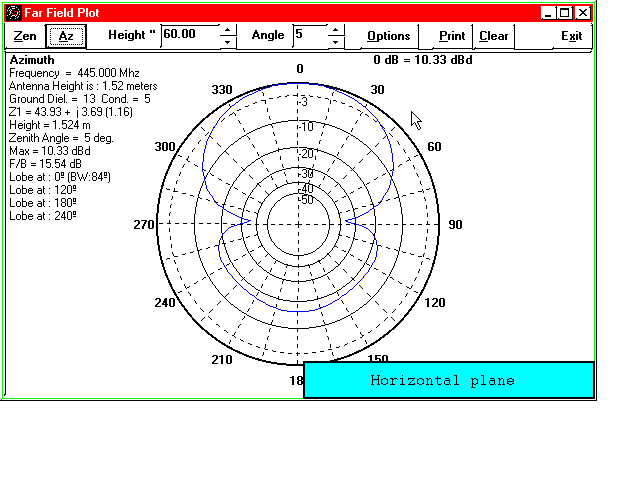The height and width of the screenshot is (480, 640).
Task: Switch to the Zen zenith plot
Action: click(x=25, y=36)
